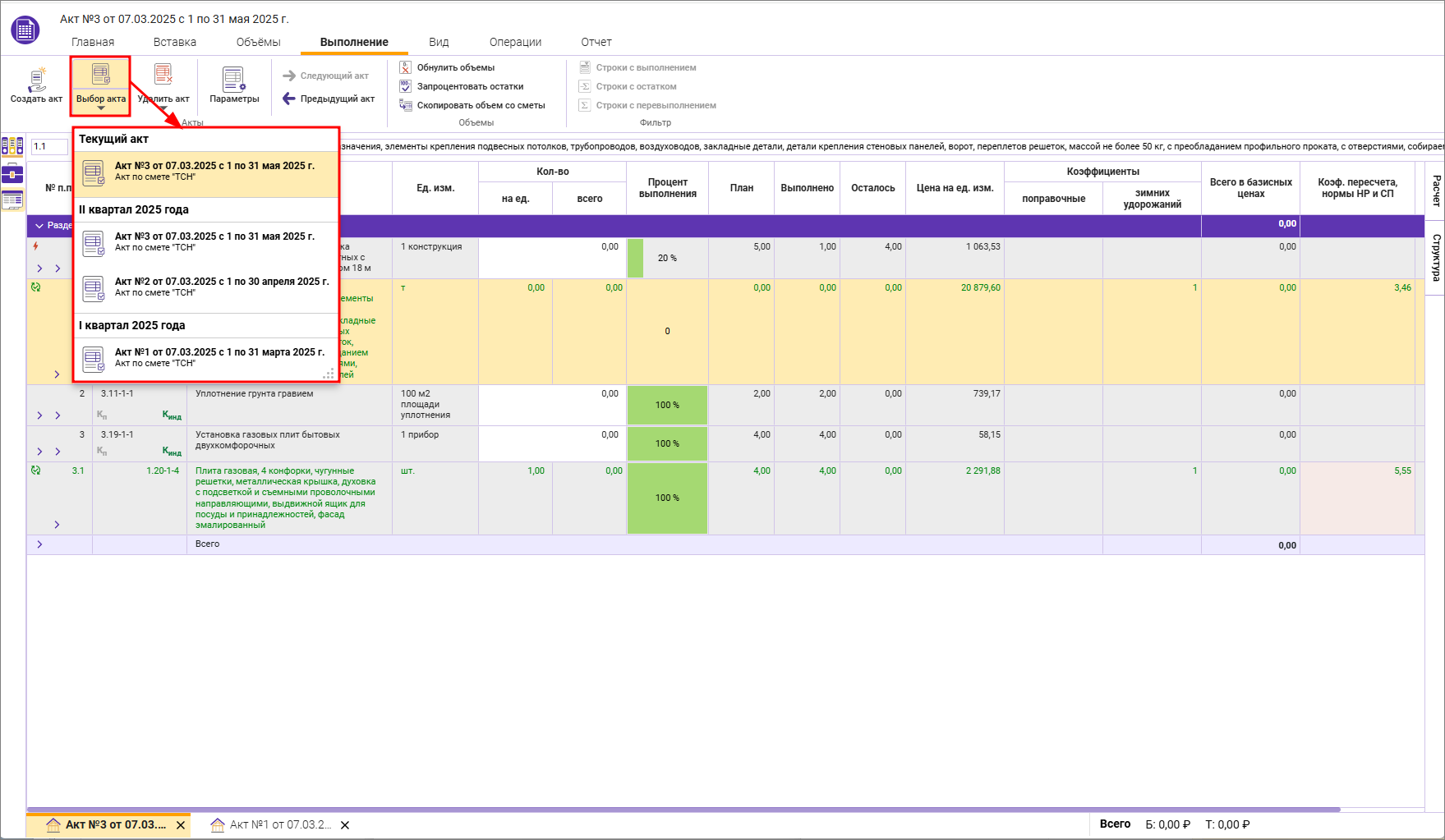
Task: Collapse the purple Раздел section row
Action: (39, 226)
